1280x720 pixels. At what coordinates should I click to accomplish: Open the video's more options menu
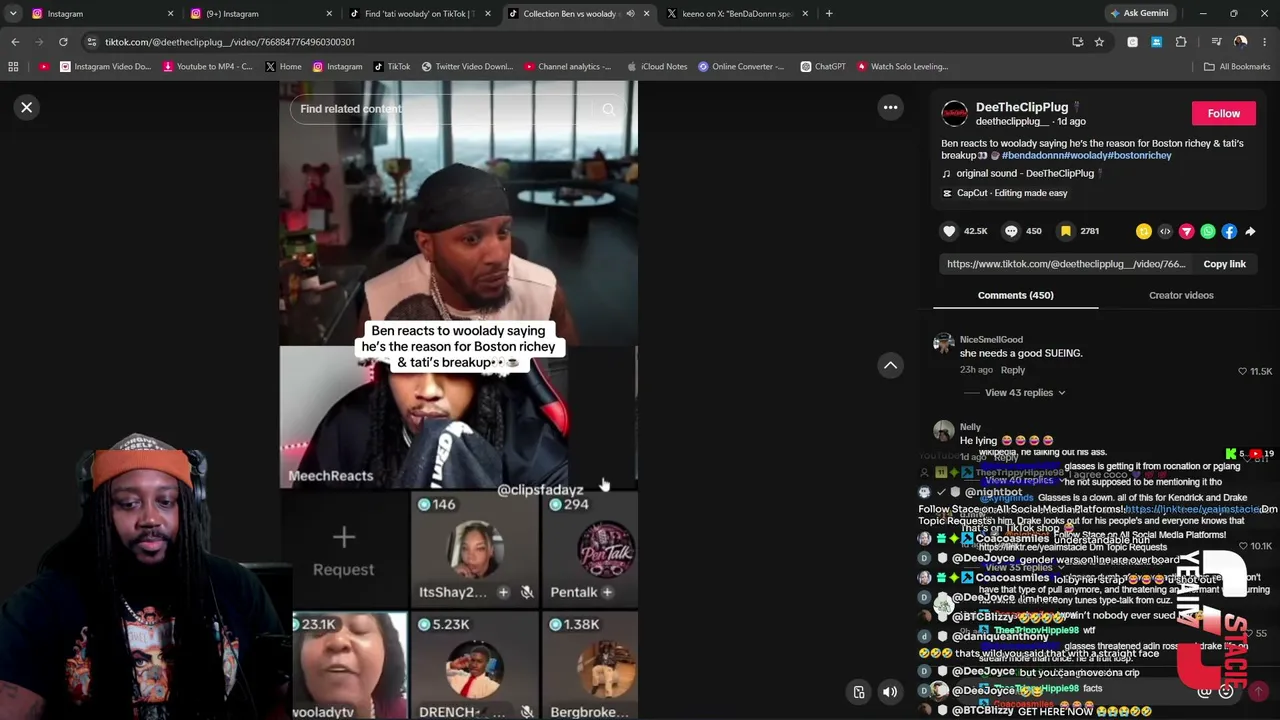890,107
